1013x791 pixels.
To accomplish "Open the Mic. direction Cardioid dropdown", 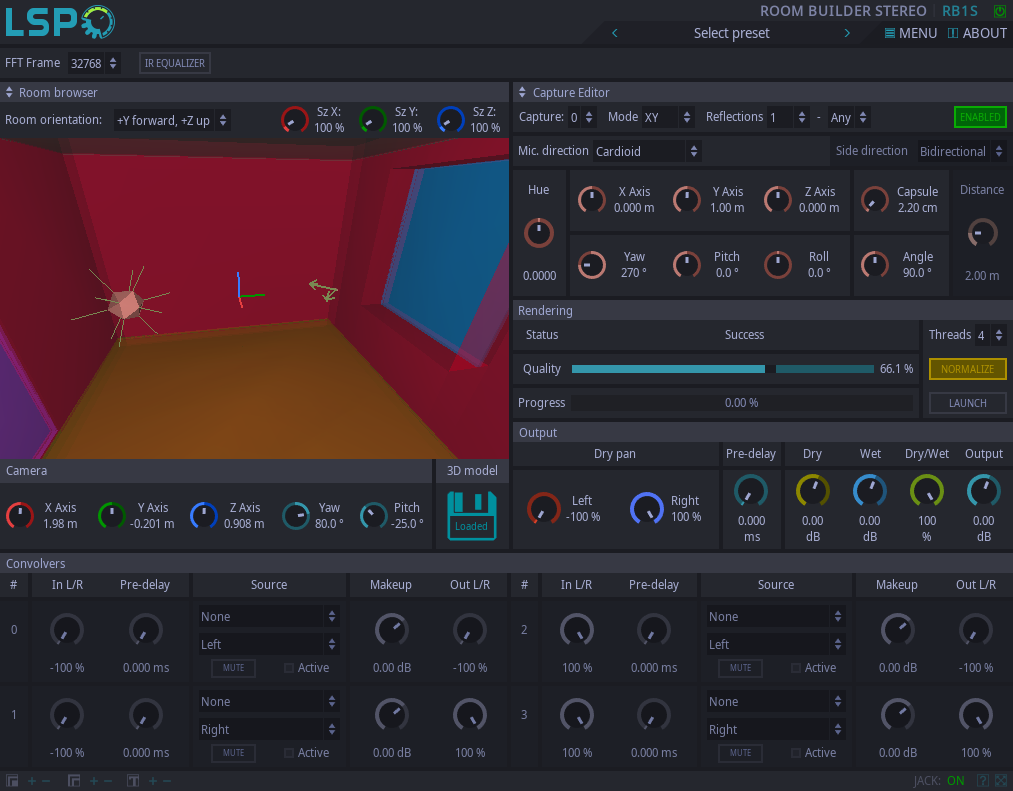I will [646, 151].
